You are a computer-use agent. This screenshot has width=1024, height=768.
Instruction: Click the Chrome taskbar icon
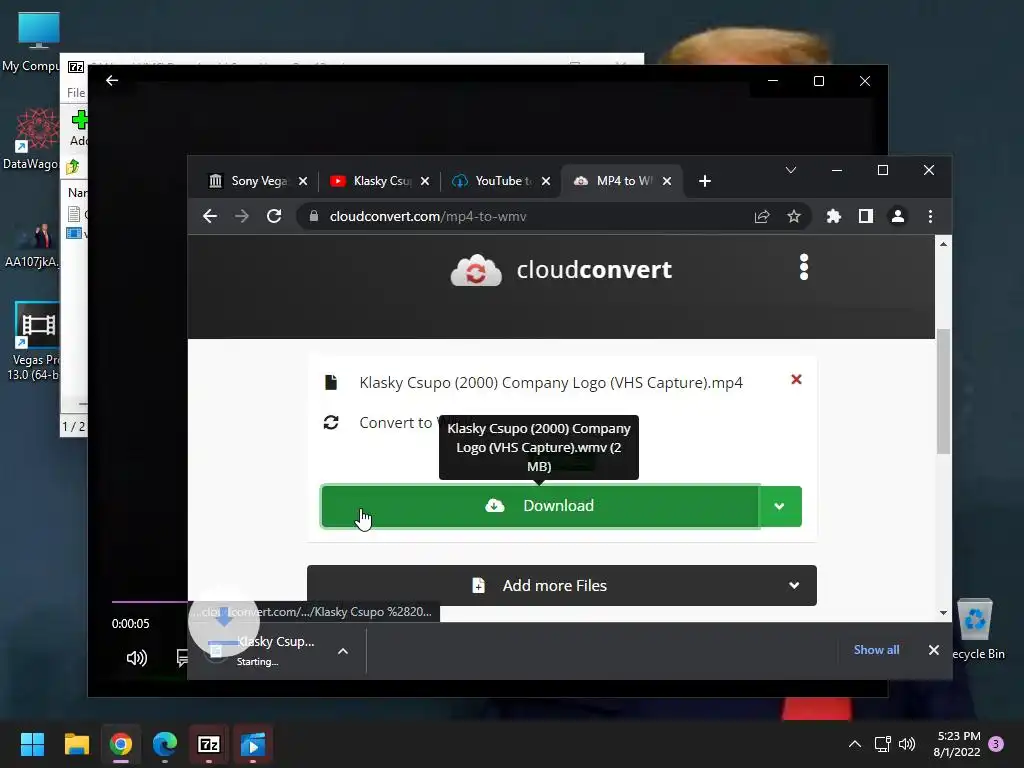(x=121, y=744)
